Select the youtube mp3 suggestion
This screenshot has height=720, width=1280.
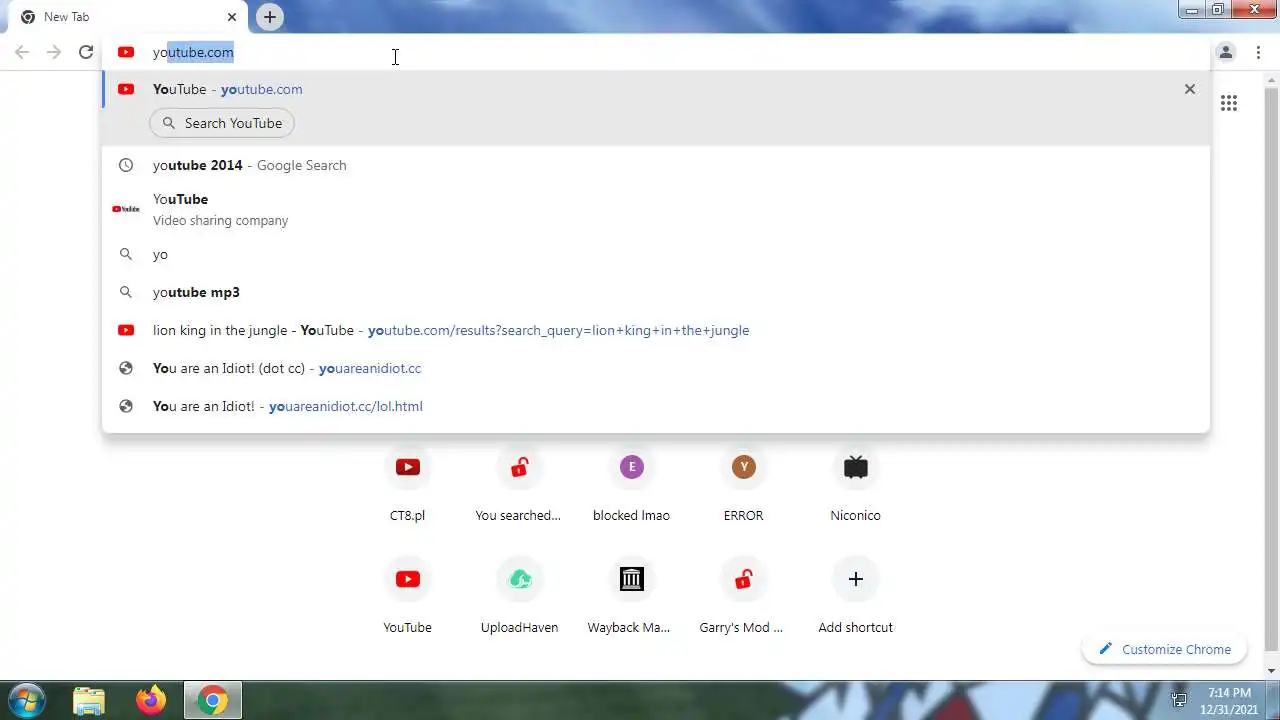click(x=656, y=292)
